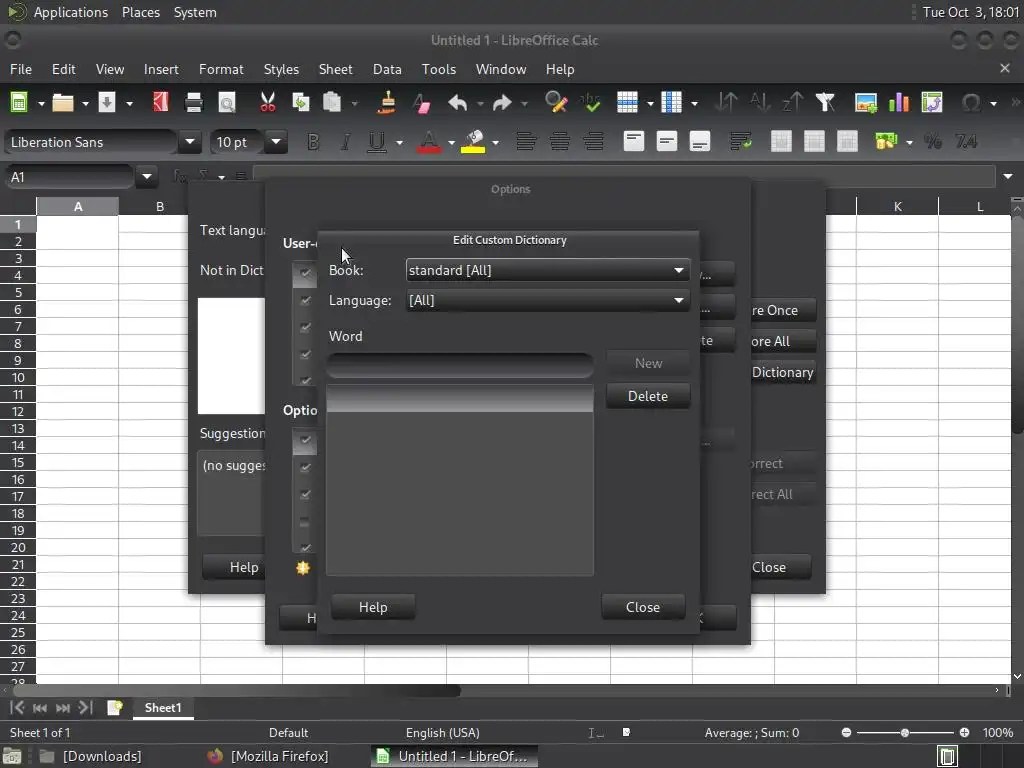Click the Cut scissors icon
Image resolution: width=1024 pixels, height=768 pixels.
pyautogui.click(x=267, y=103)
